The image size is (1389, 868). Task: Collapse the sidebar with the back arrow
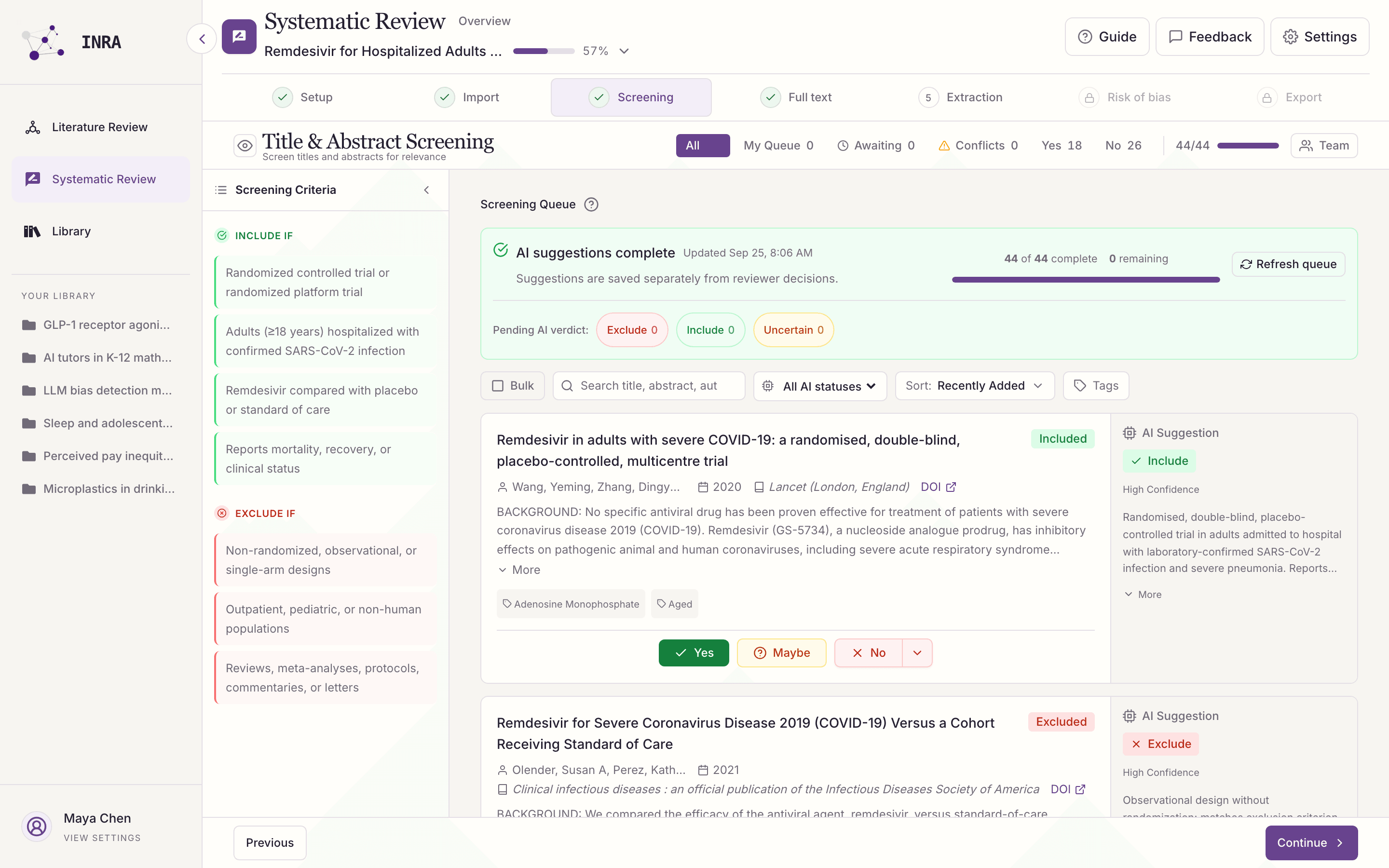[x=202, y=39]
